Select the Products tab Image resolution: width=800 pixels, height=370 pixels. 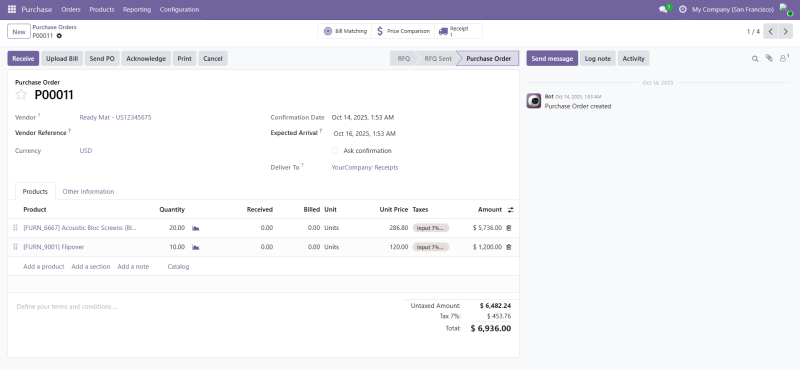[35, 191]
